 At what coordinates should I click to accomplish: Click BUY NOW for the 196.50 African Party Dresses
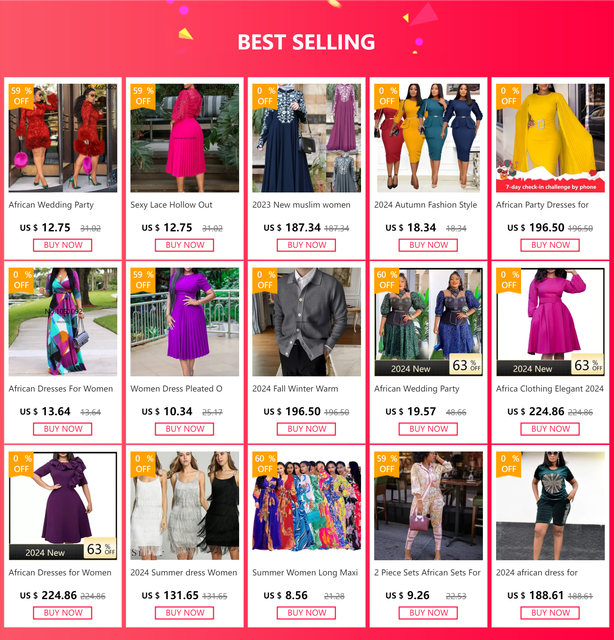pyautogui.click(x=550, y=245)
